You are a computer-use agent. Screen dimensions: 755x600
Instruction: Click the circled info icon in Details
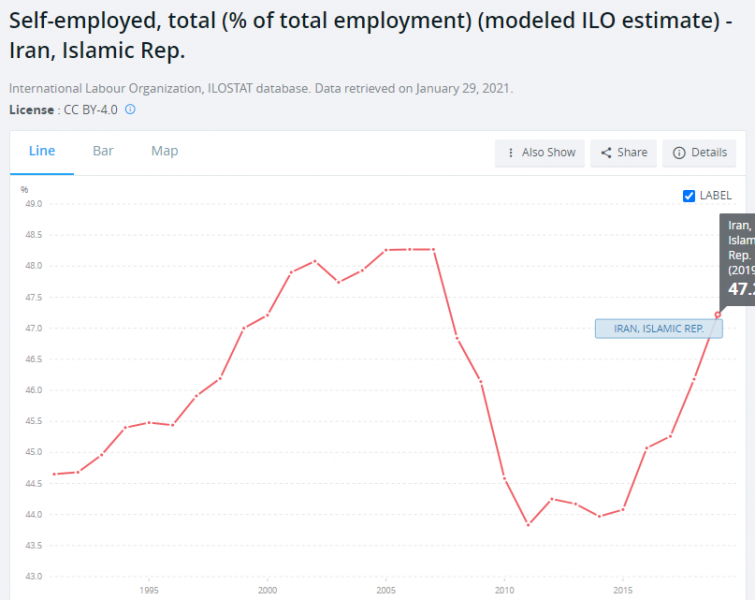point(679,153)
